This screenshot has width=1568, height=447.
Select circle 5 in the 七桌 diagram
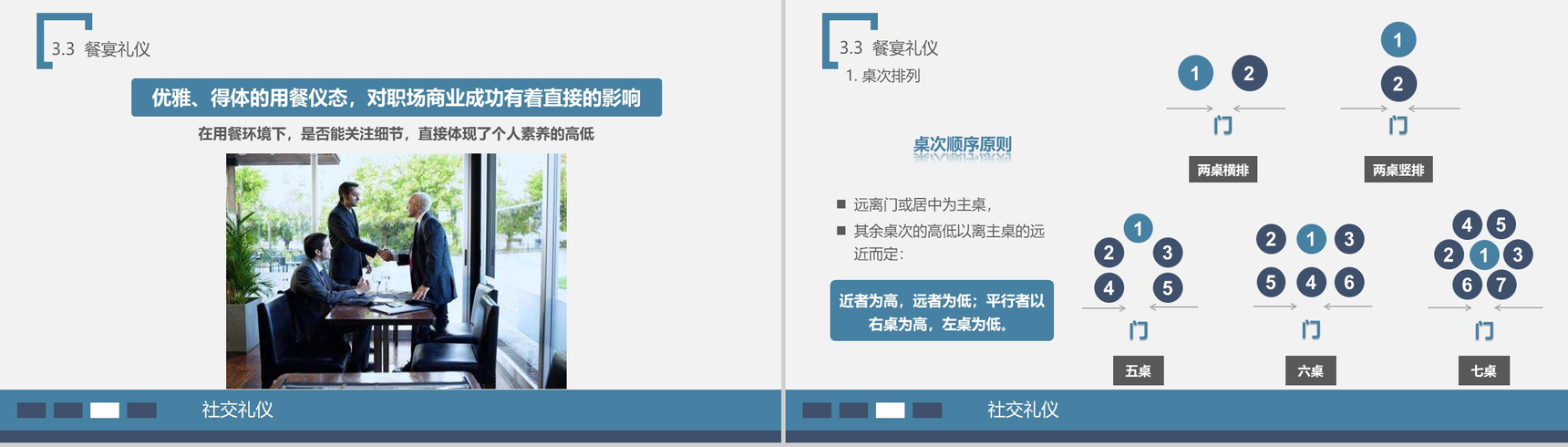click(x=1501, y=224)
